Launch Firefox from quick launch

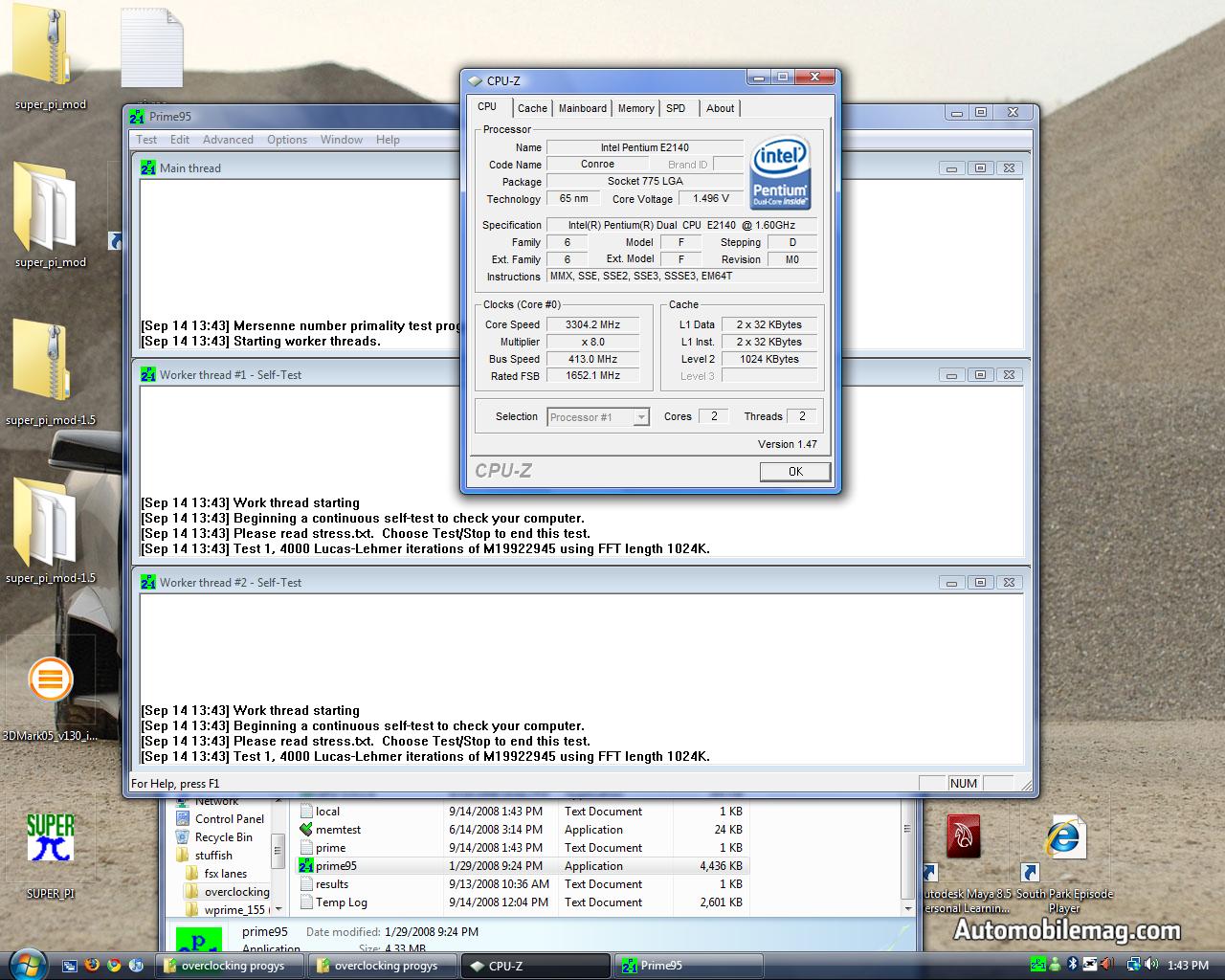point(92,966)
